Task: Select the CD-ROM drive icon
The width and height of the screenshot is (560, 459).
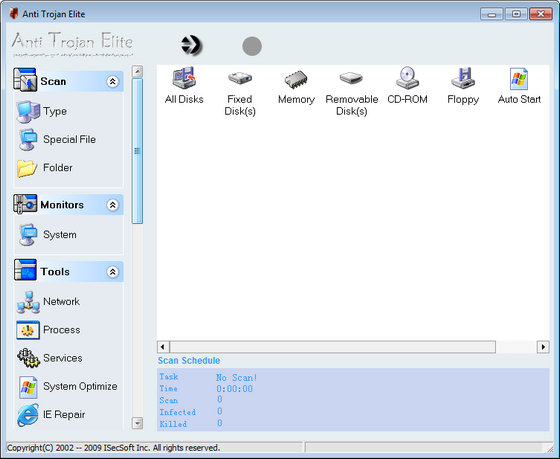Action: click(x=407, y=78)
